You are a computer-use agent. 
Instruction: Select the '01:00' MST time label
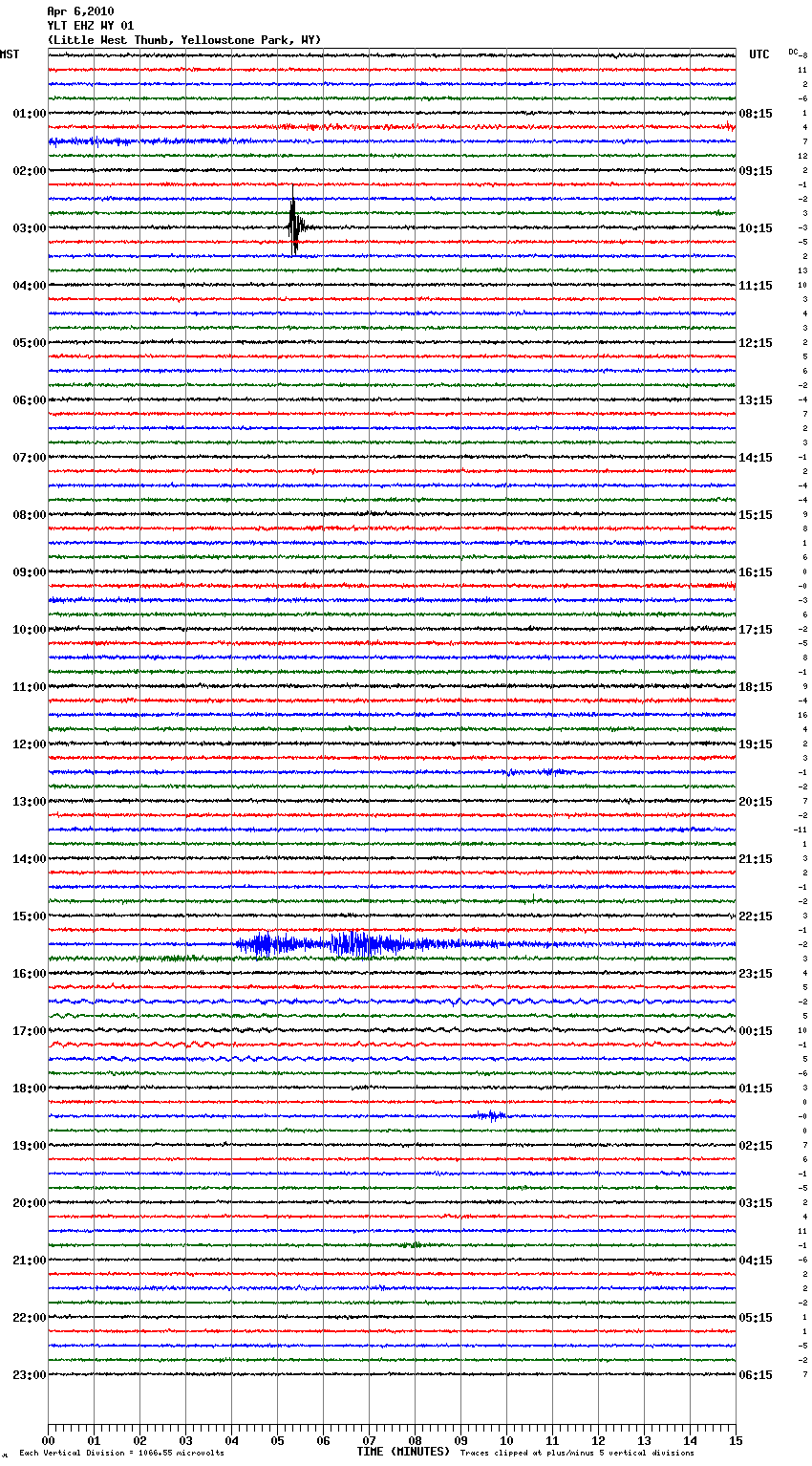tap(29, 114)
